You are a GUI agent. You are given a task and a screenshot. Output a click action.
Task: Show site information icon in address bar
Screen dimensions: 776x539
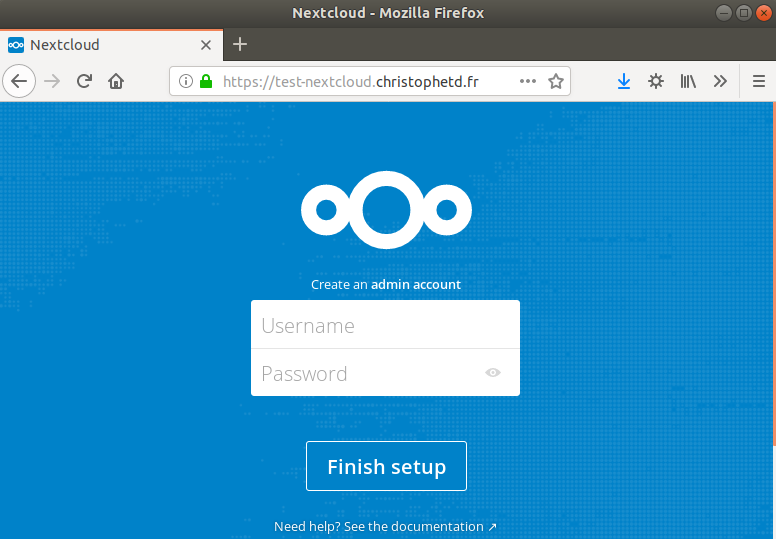click(186, 81)
